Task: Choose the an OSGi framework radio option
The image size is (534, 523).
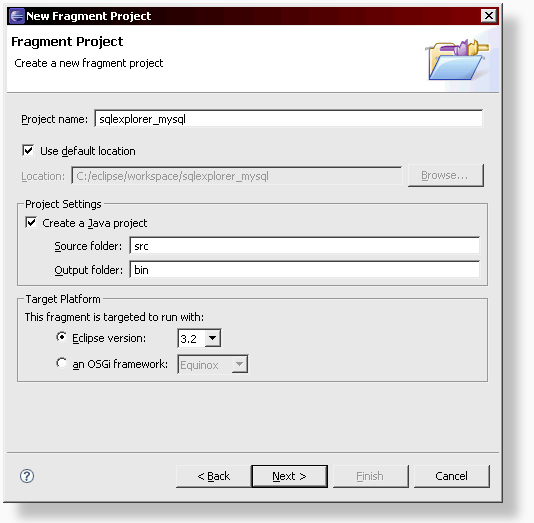Action: tap(61, 363)
